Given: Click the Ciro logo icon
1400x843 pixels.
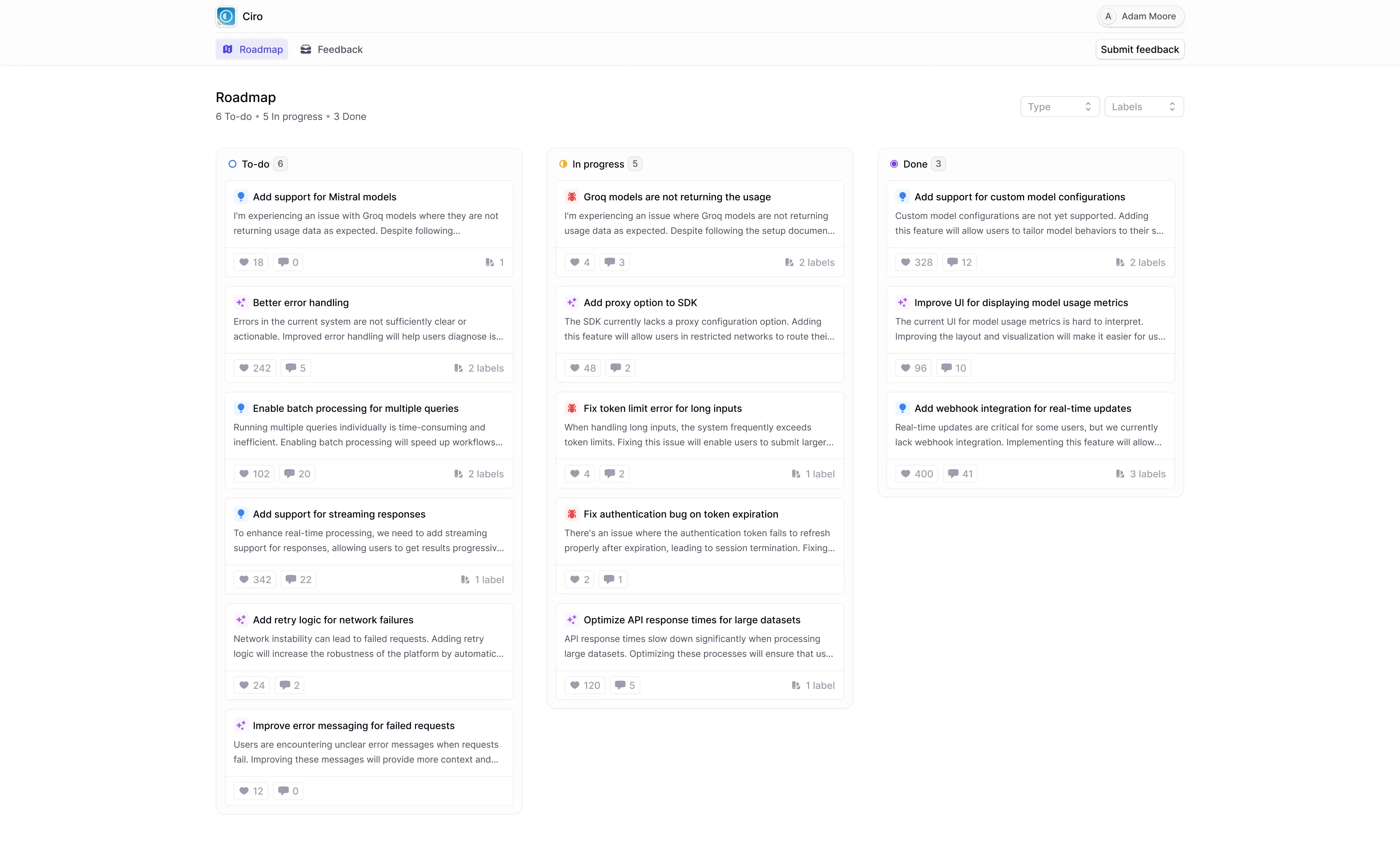Looking at the screenshot, I should [226, 16].
